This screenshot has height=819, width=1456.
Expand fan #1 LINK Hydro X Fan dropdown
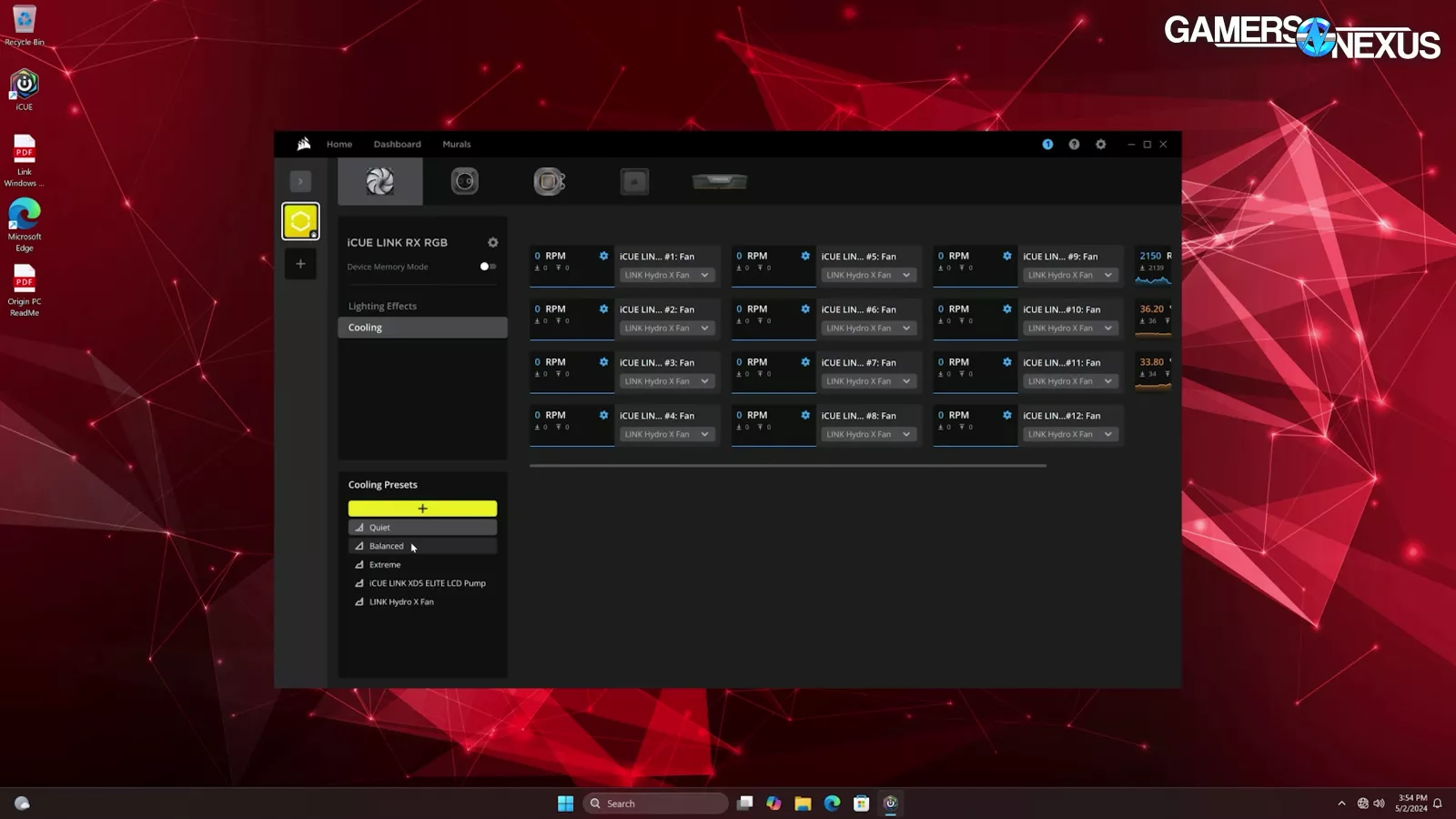click(x=666, y=276)
